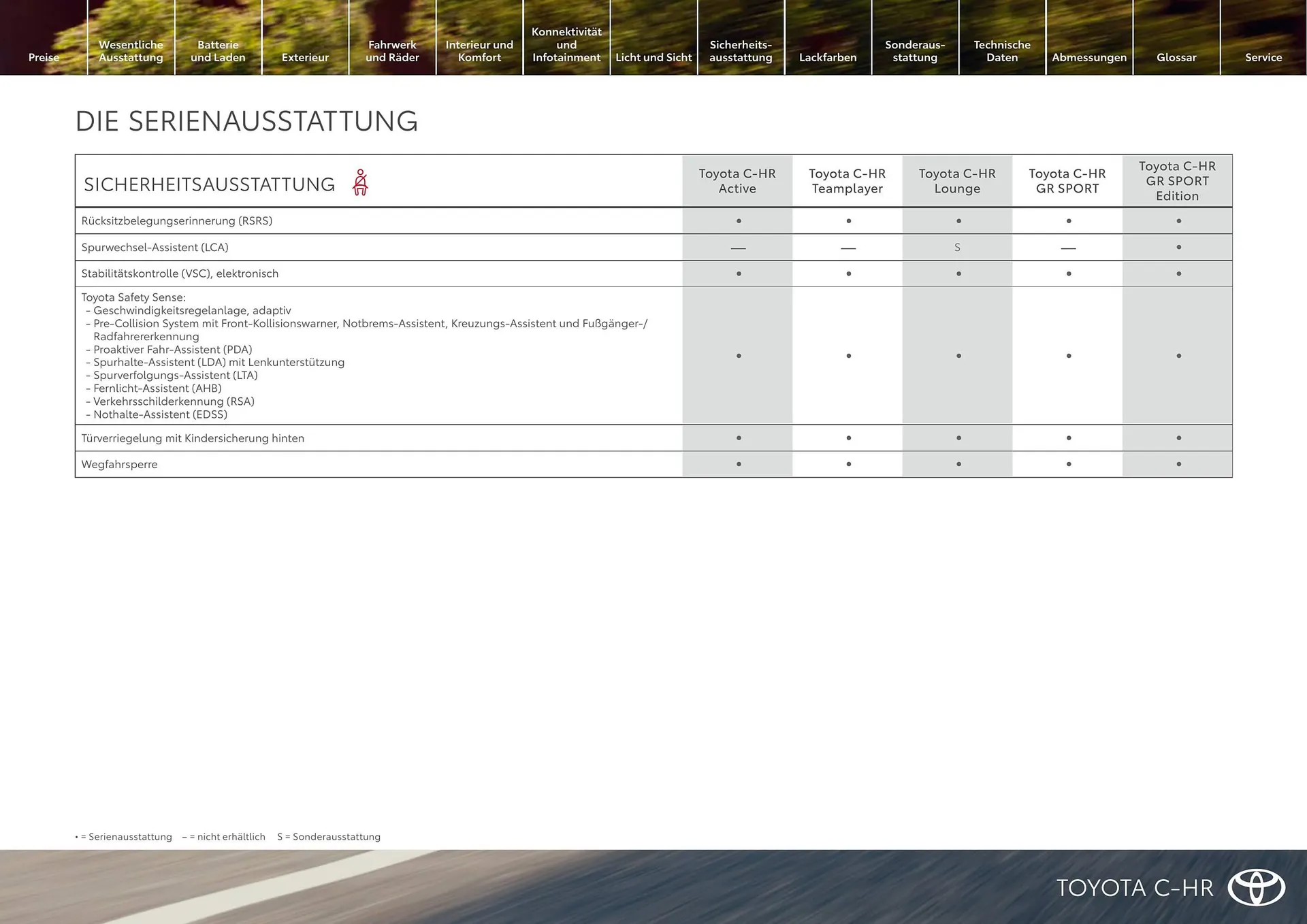
Task: Open the Exterieur page
Action: click(x=305, y=57)
